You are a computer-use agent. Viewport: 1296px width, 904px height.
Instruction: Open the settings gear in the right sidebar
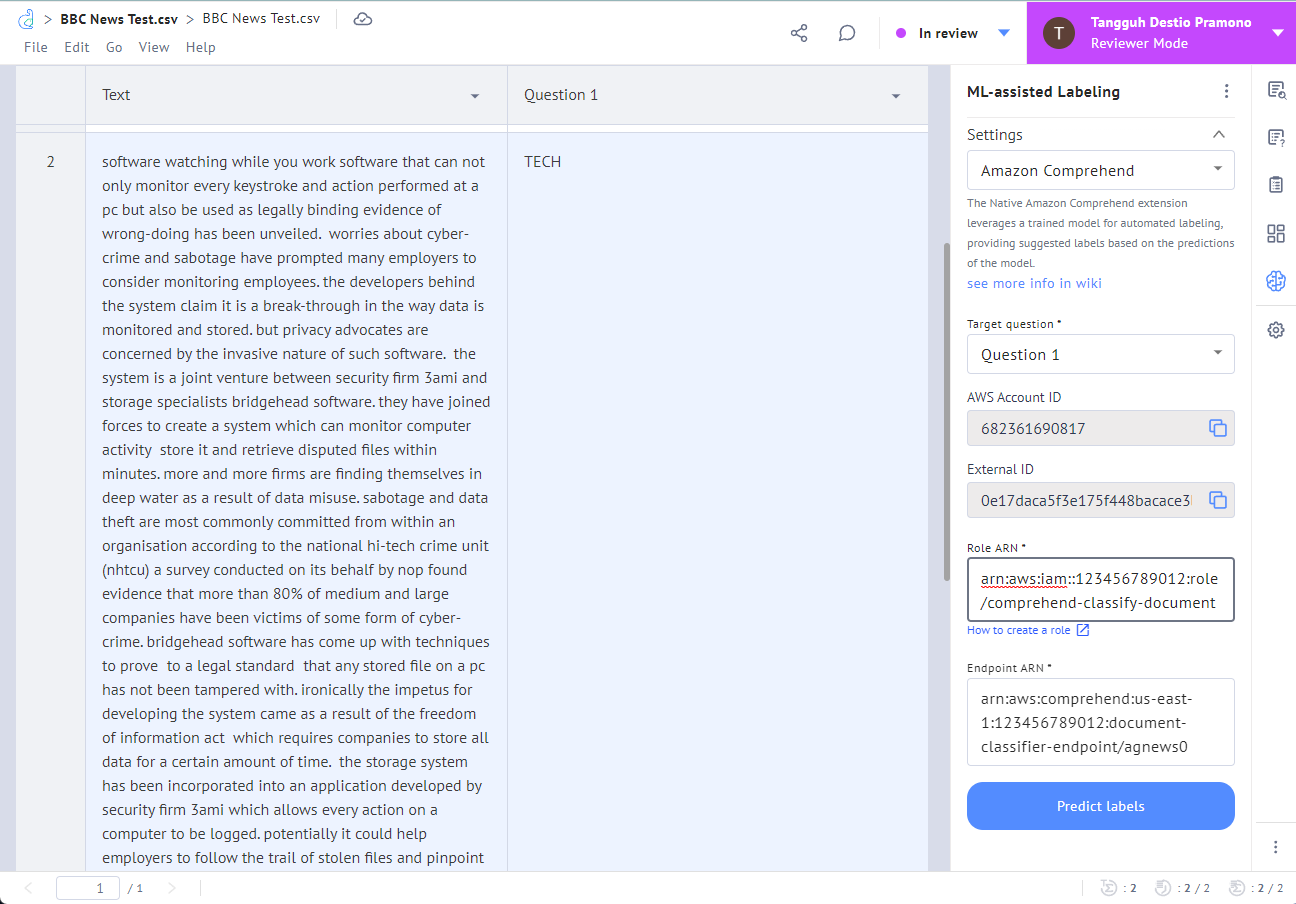click(1275, 329)
